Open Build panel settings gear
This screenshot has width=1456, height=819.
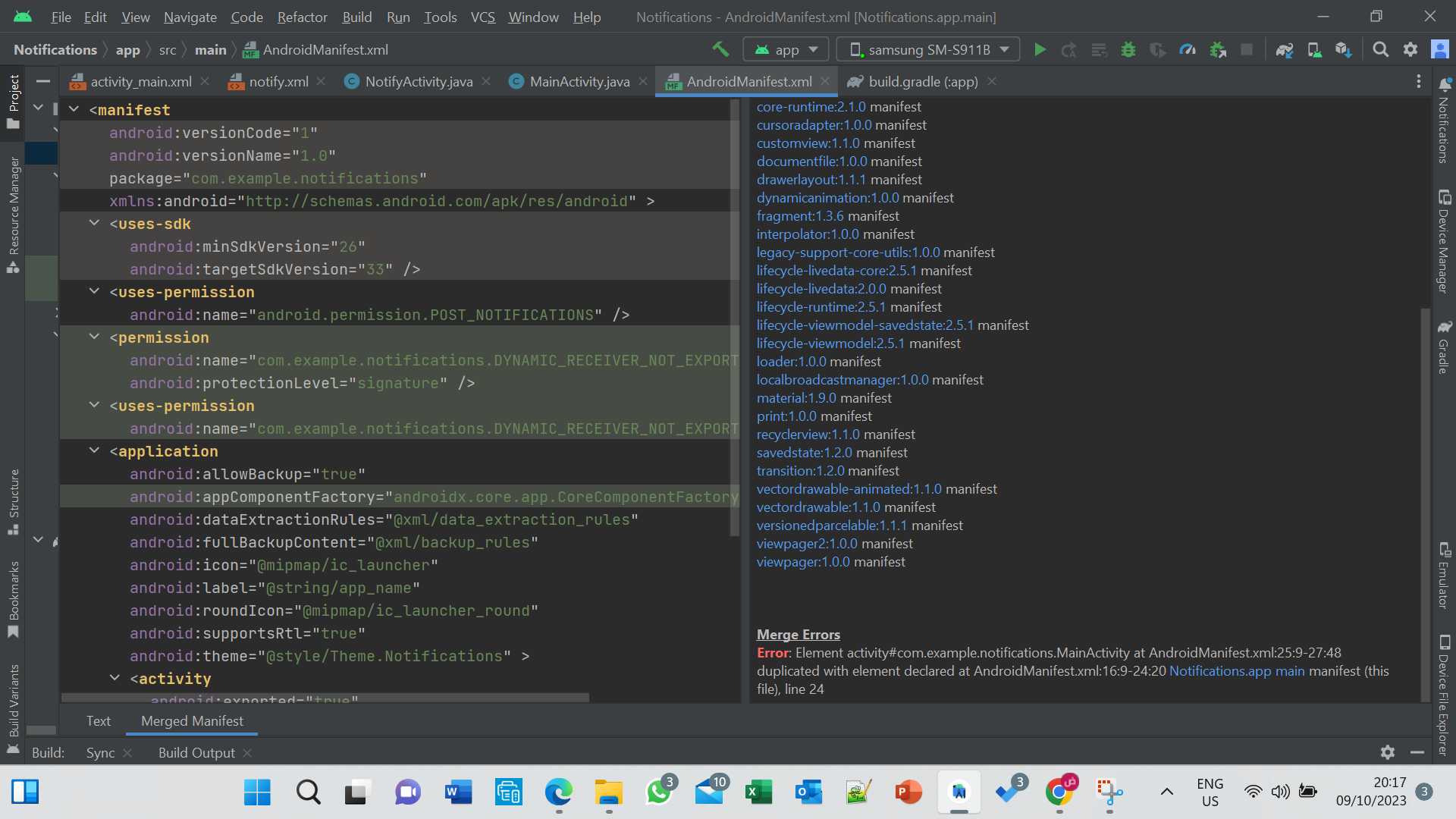pyautogui.click(x=1387, y=752)
